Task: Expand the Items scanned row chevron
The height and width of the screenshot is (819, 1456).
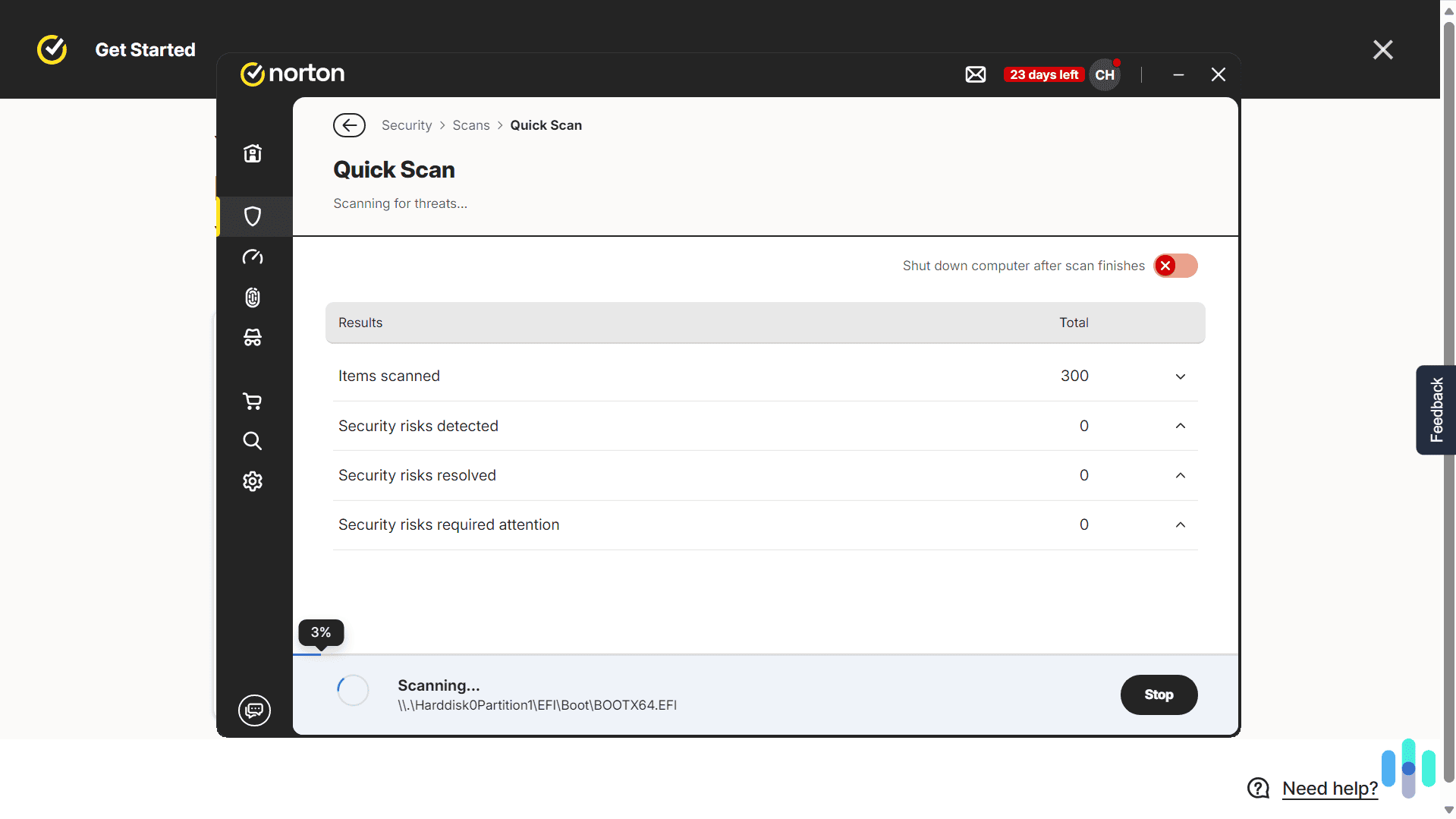Action: click(1181, 376)
